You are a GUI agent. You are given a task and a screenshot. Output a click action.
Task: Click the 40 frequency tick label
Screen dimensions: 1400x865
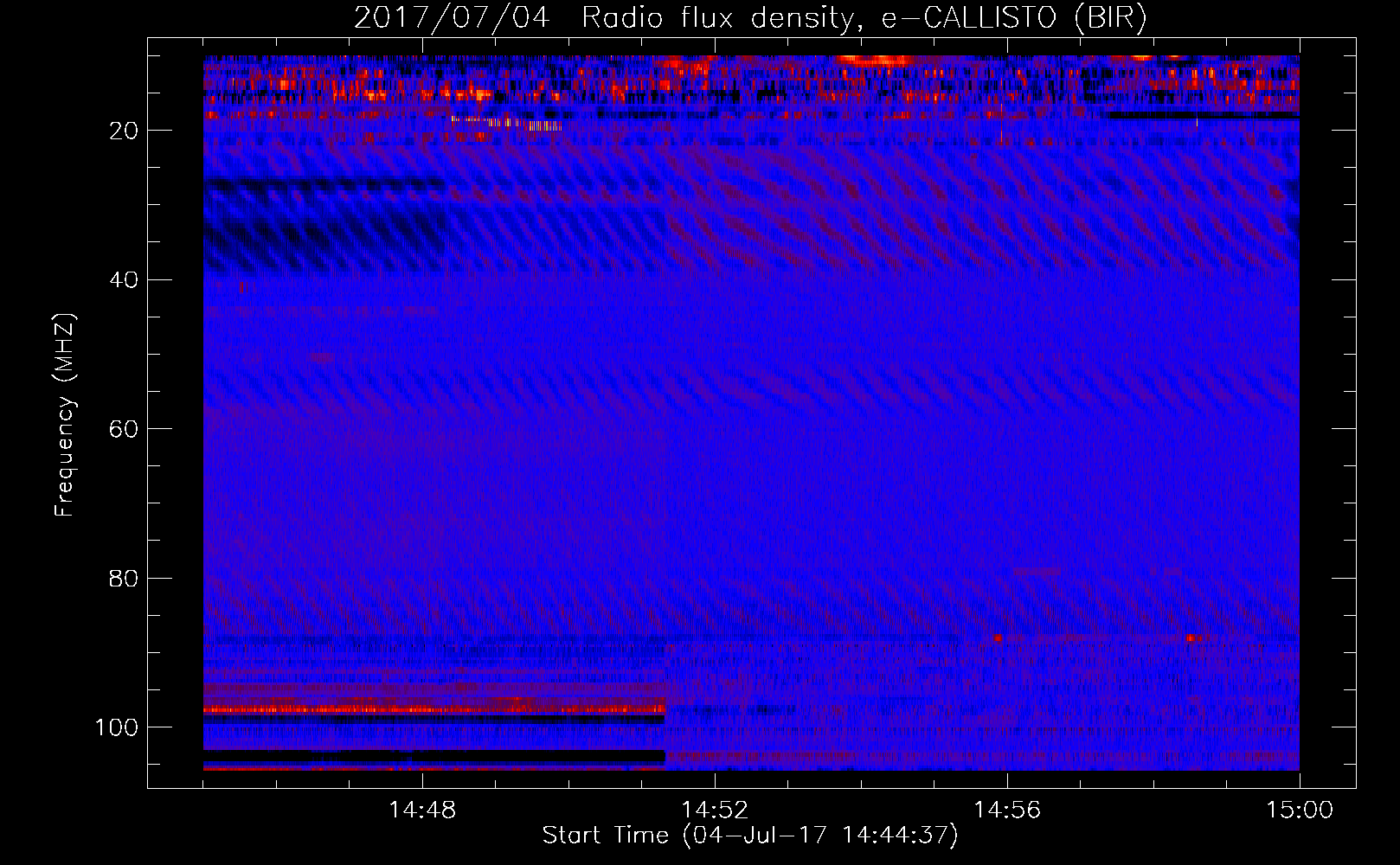click(x=124, y=280)
